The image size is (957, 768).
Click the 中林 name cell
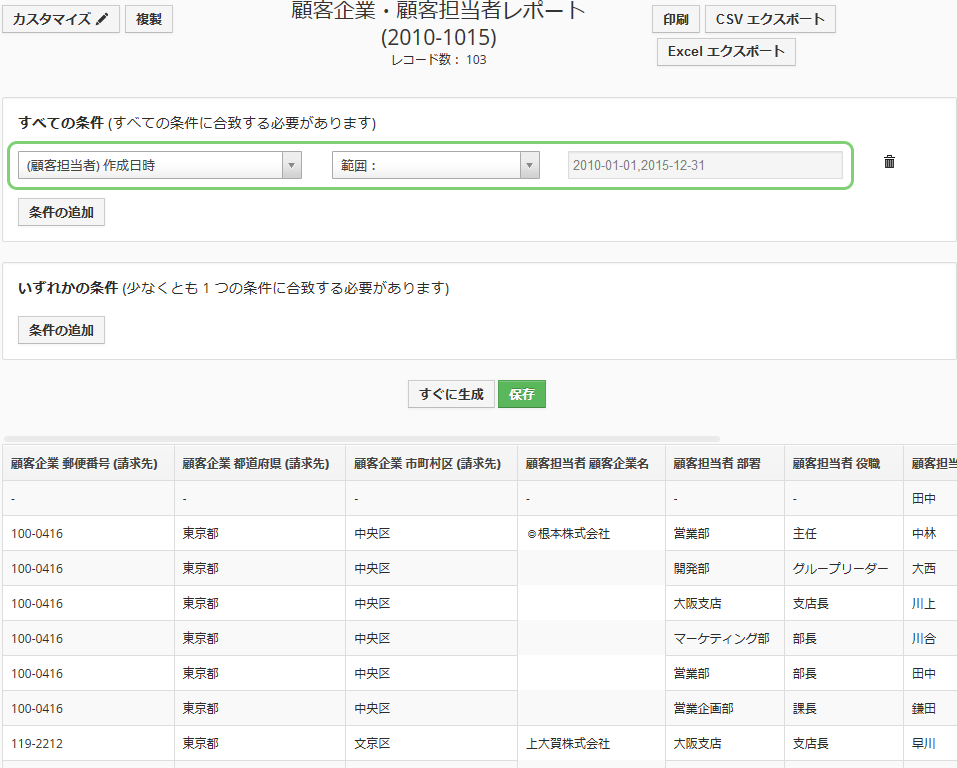tap(930, 533)
